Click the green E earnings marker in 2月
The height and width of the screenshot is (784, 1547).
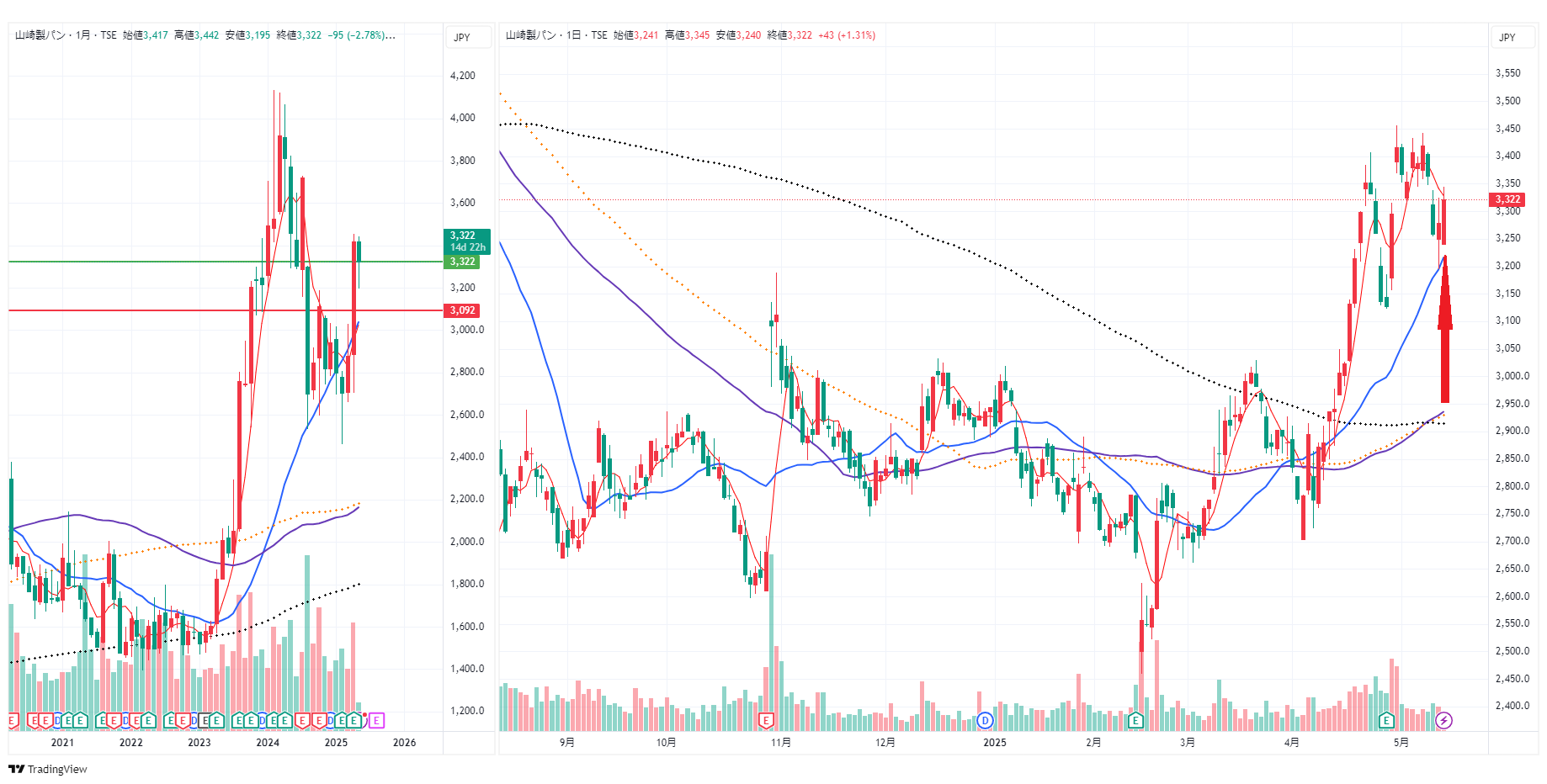[x=1135, y=721]
